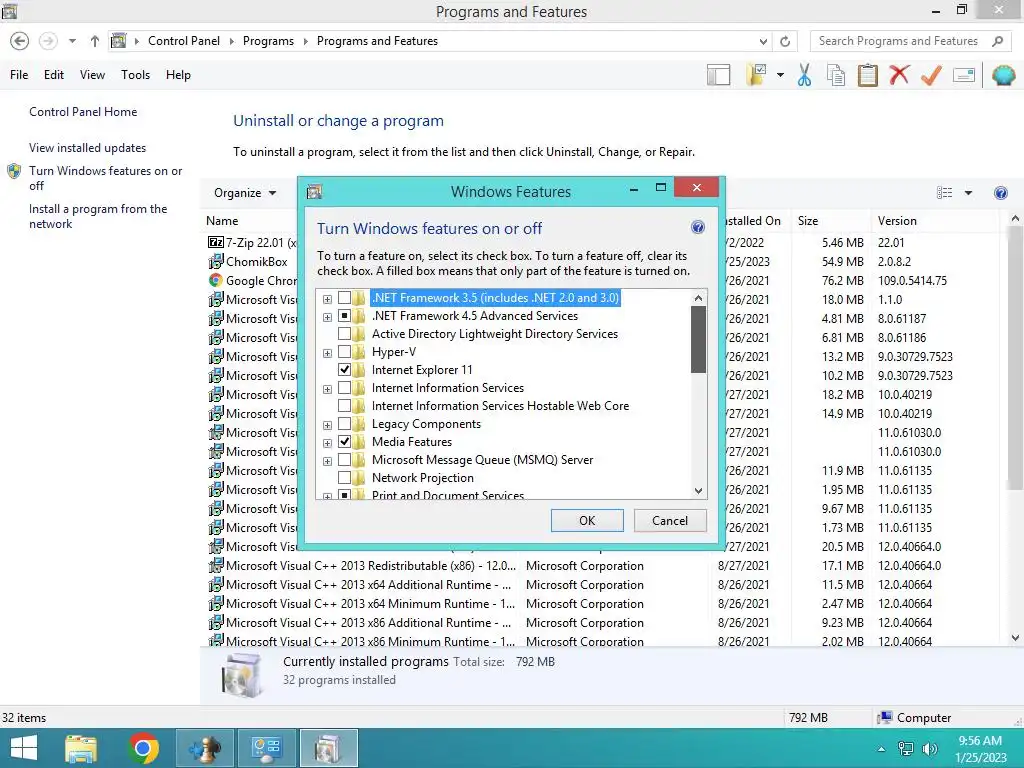Screen dimensions: 1024x768
Task: Open the Organize dropdown
Action: (x=246, y=193)
